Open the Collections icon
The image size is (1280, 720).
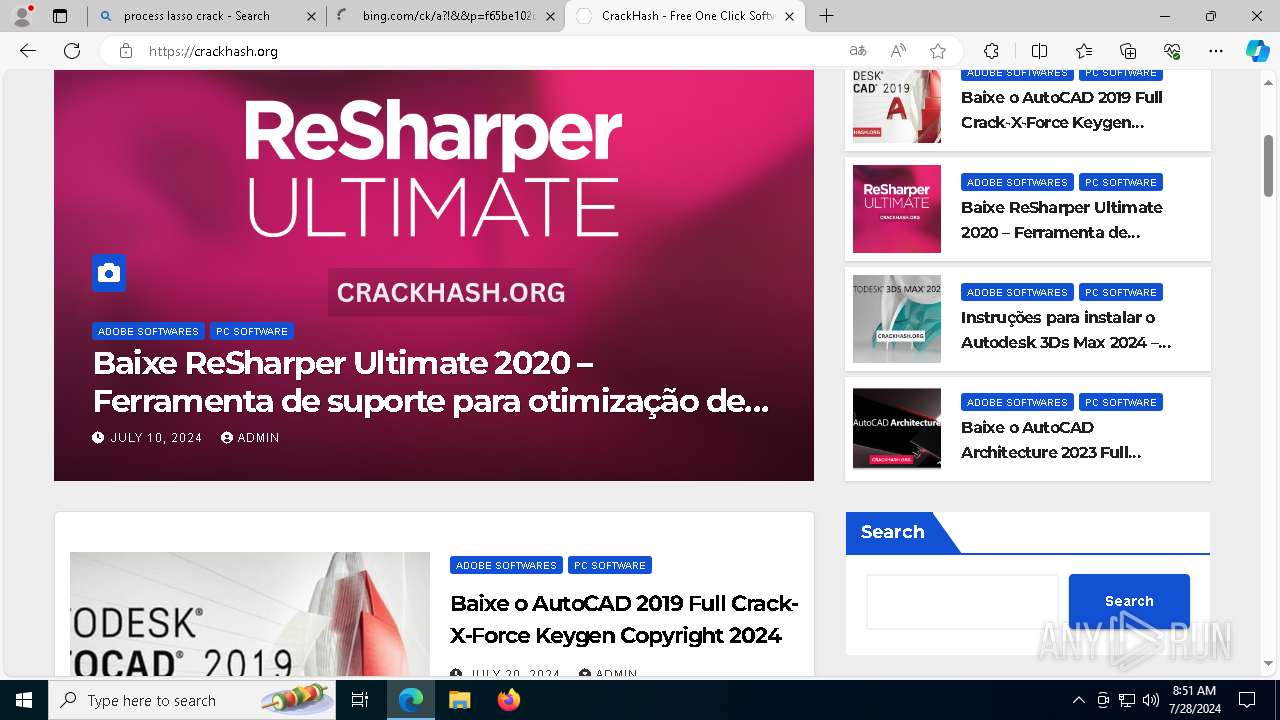1128,51
